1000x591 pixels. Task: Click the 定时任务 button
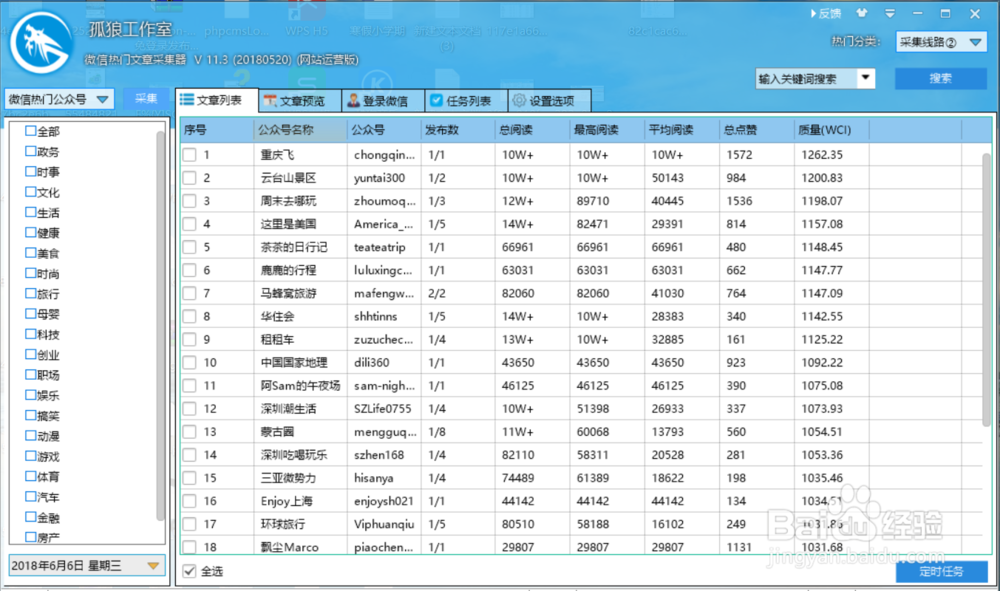tap(942, 571)
